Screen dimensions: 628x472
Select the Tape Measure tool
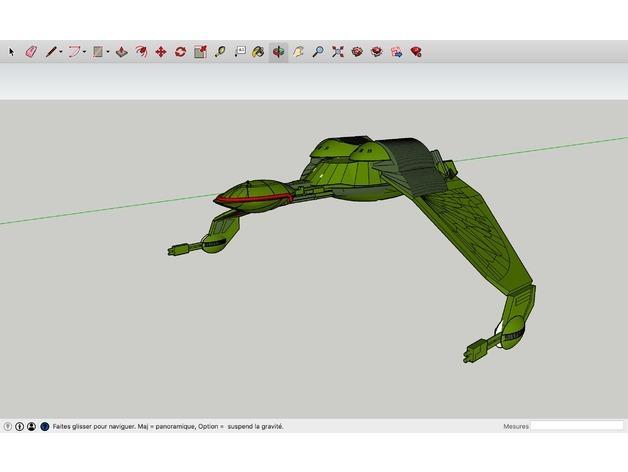tap(220, 52)
